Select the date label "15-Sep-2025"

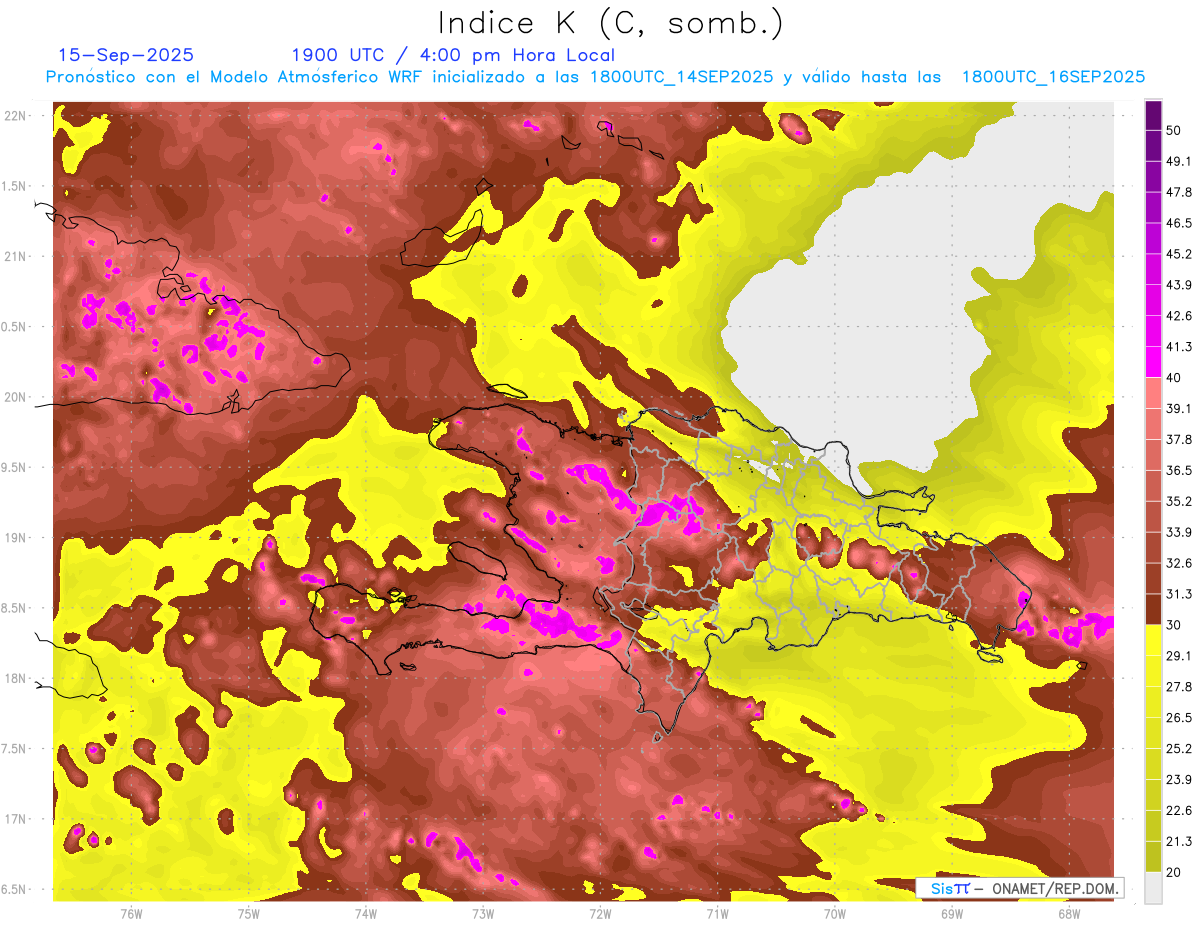pyautogui.click(x=126, y=55)
